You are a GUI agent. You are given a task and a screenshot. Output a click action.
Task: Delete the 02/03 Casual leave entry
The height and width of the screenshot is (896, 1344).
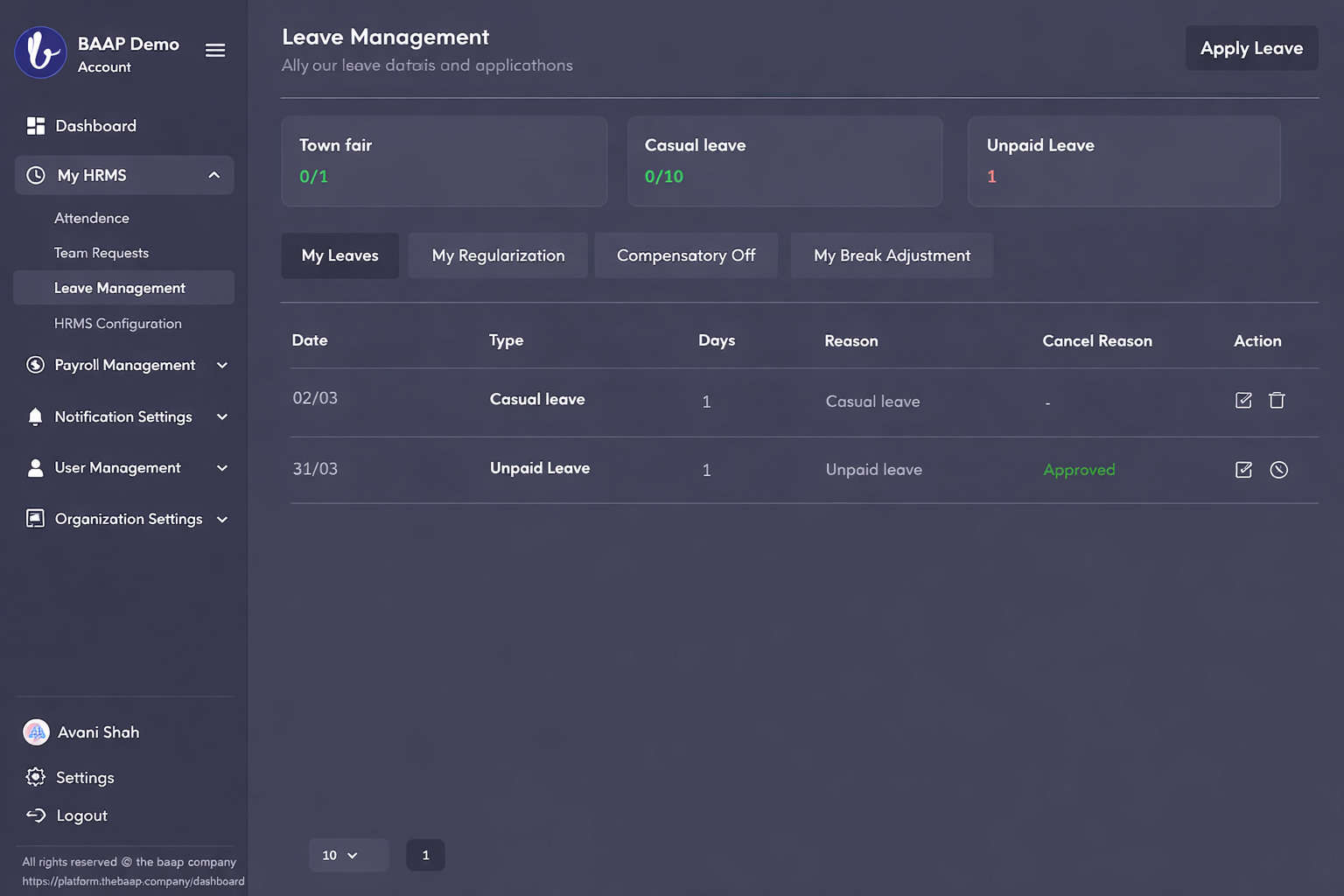[x=1277, y=401]
